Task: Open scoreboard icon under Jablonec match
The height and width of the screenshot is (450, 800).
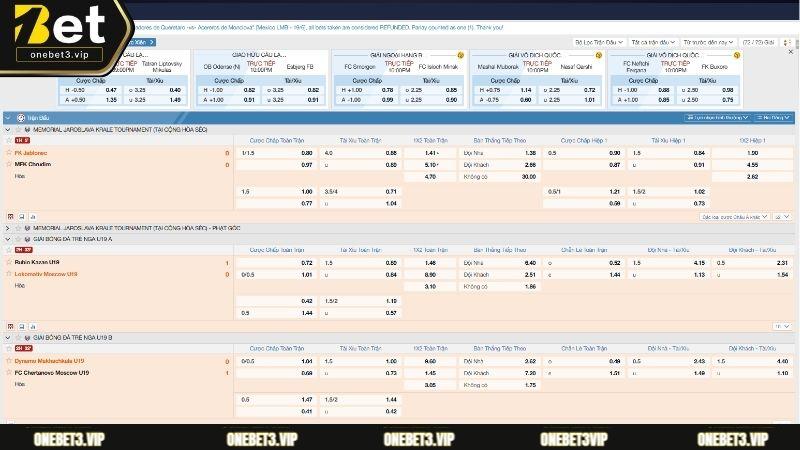Action: click(x=10, y=217)
